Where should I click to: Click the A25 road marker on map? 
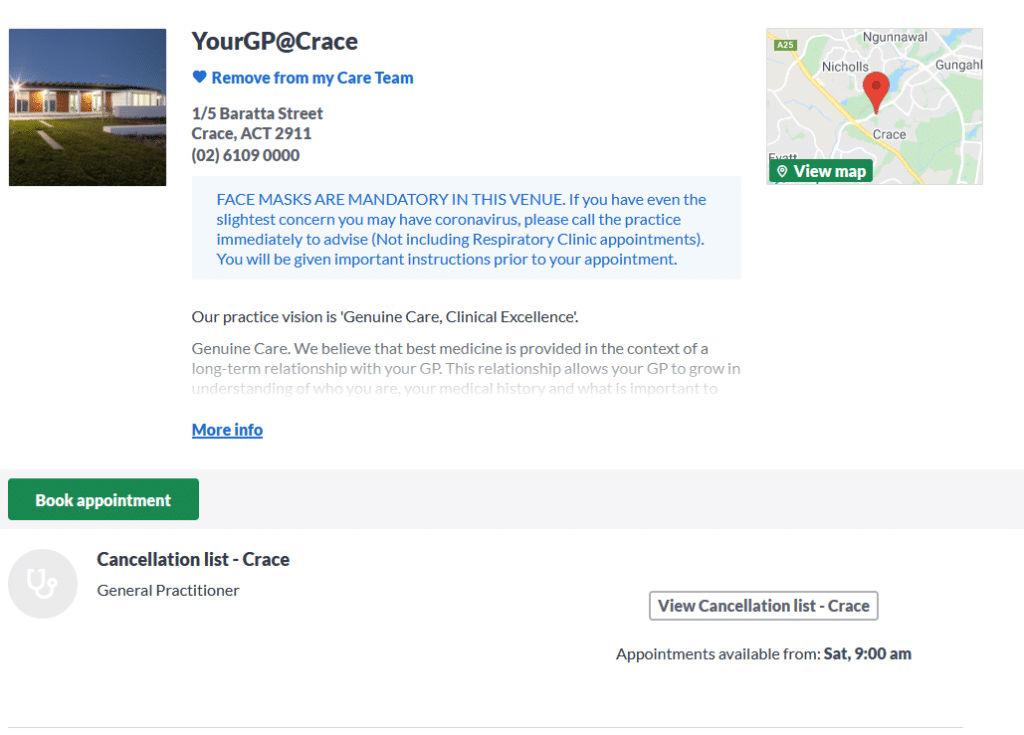785,45
